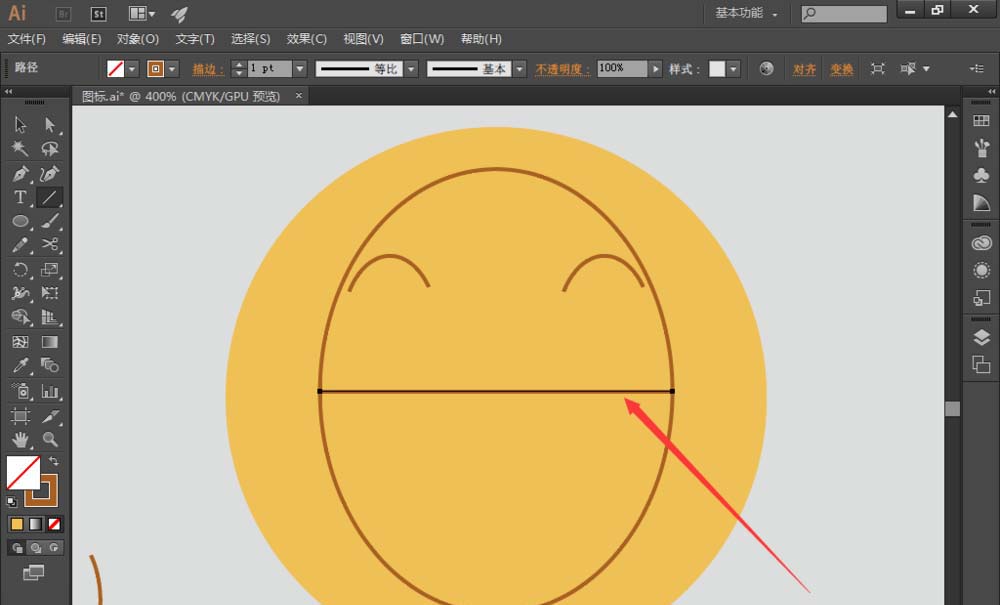Open the 窗口(W) menu
Viewport: 1000px width, 605px height.
422,39
